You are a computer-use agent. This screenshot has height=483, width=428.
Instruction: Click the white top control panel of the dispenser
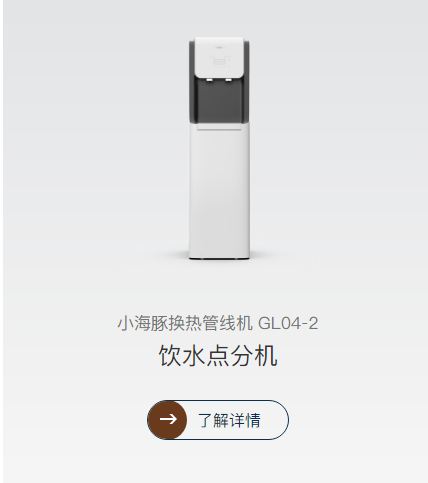click(x=219, y=58)
